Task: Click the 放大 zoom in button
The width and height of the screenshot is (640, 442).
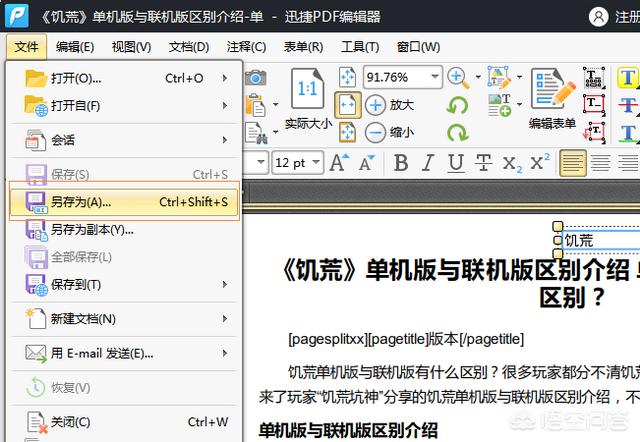Action: point(389,105)
